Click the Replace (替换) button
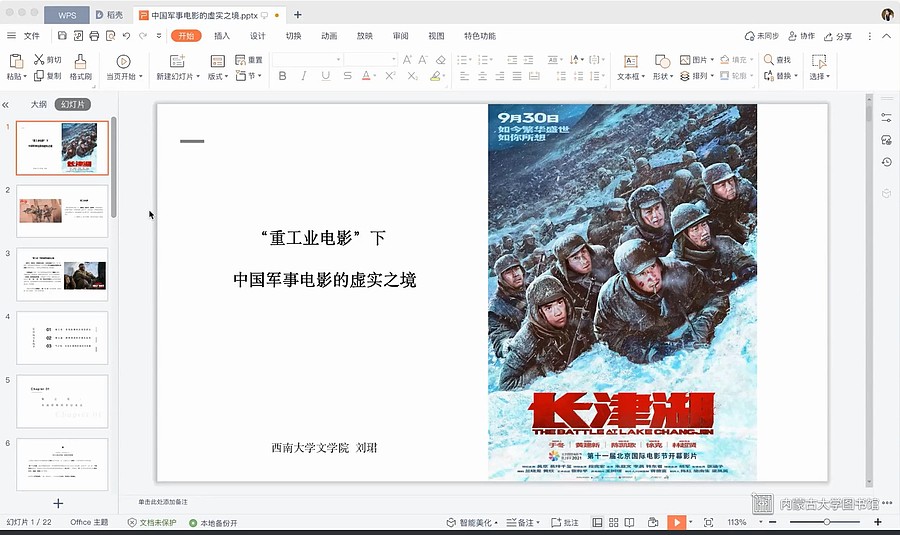The height and width of the screenshot is (535, 900). [781, 76]
